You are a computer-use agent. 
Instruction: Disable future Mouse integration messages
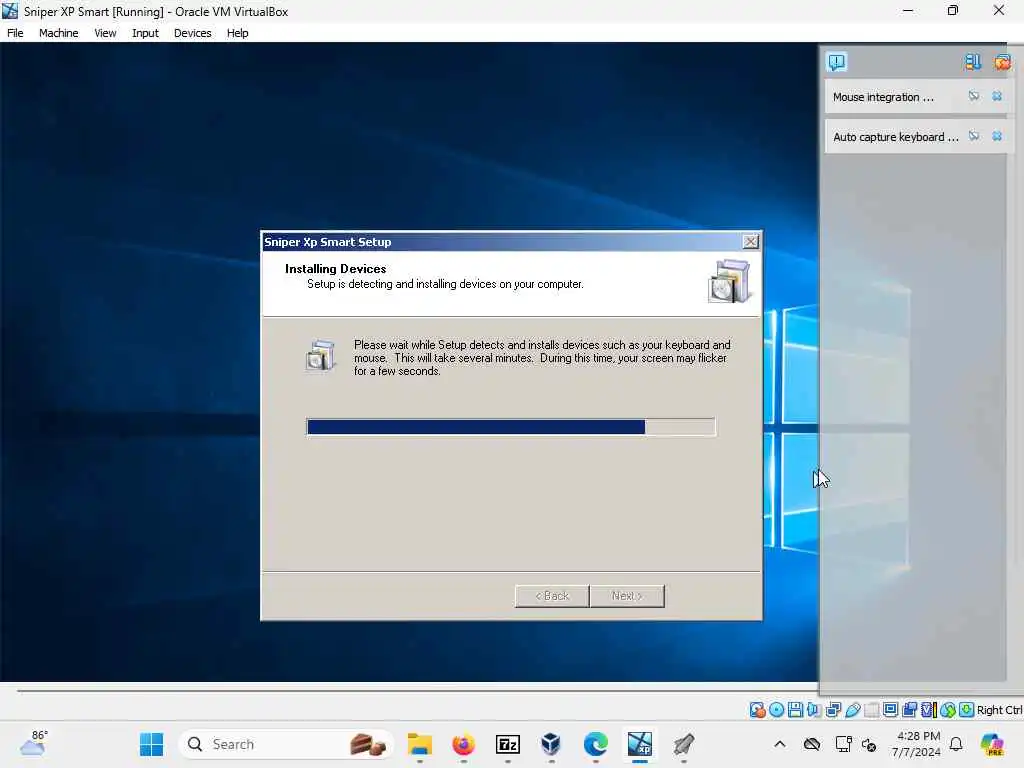coord(974,96)
